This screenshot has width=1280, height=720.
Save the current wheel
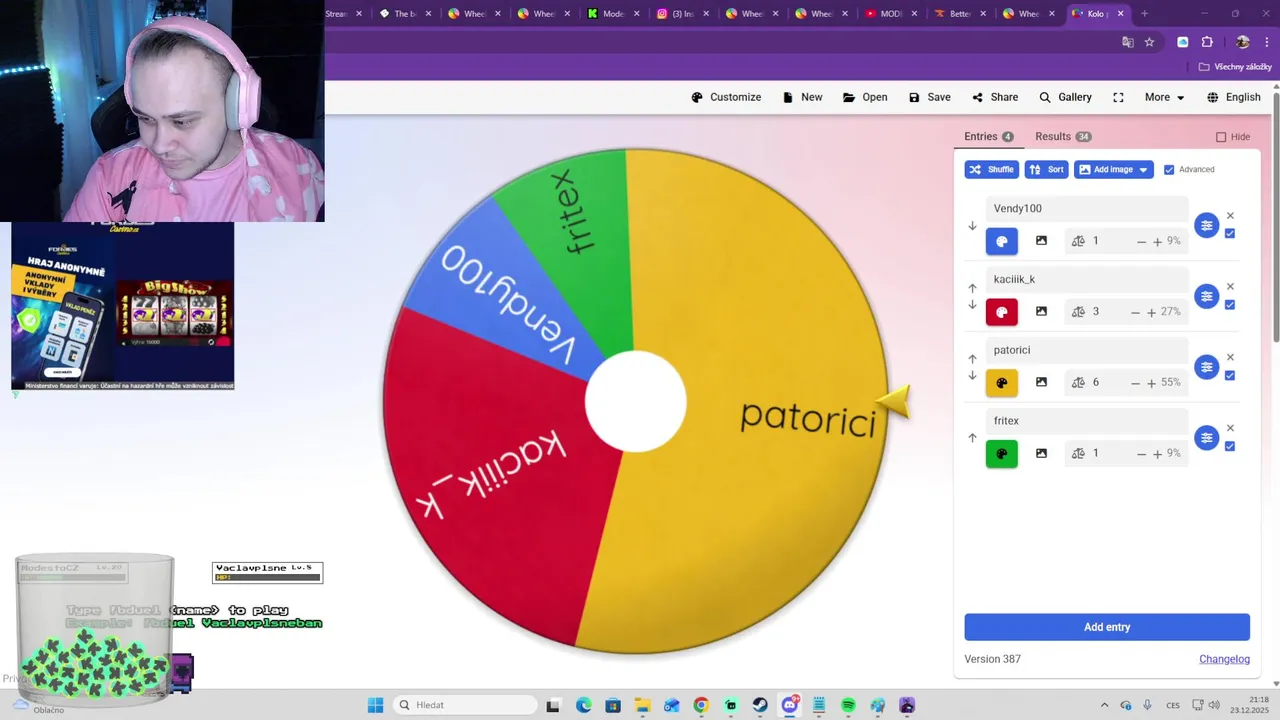click(929, 97)
